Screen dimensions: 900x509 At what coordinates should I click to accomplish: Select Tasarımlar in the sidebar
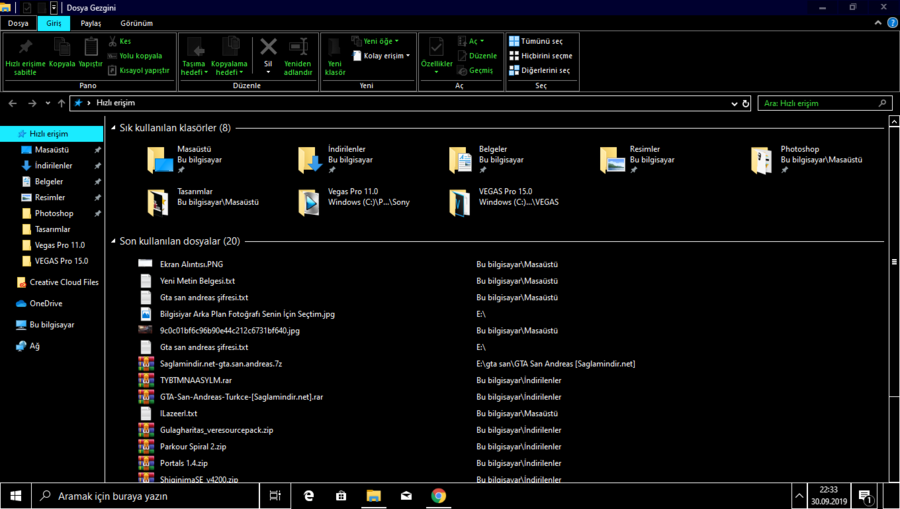52,229
